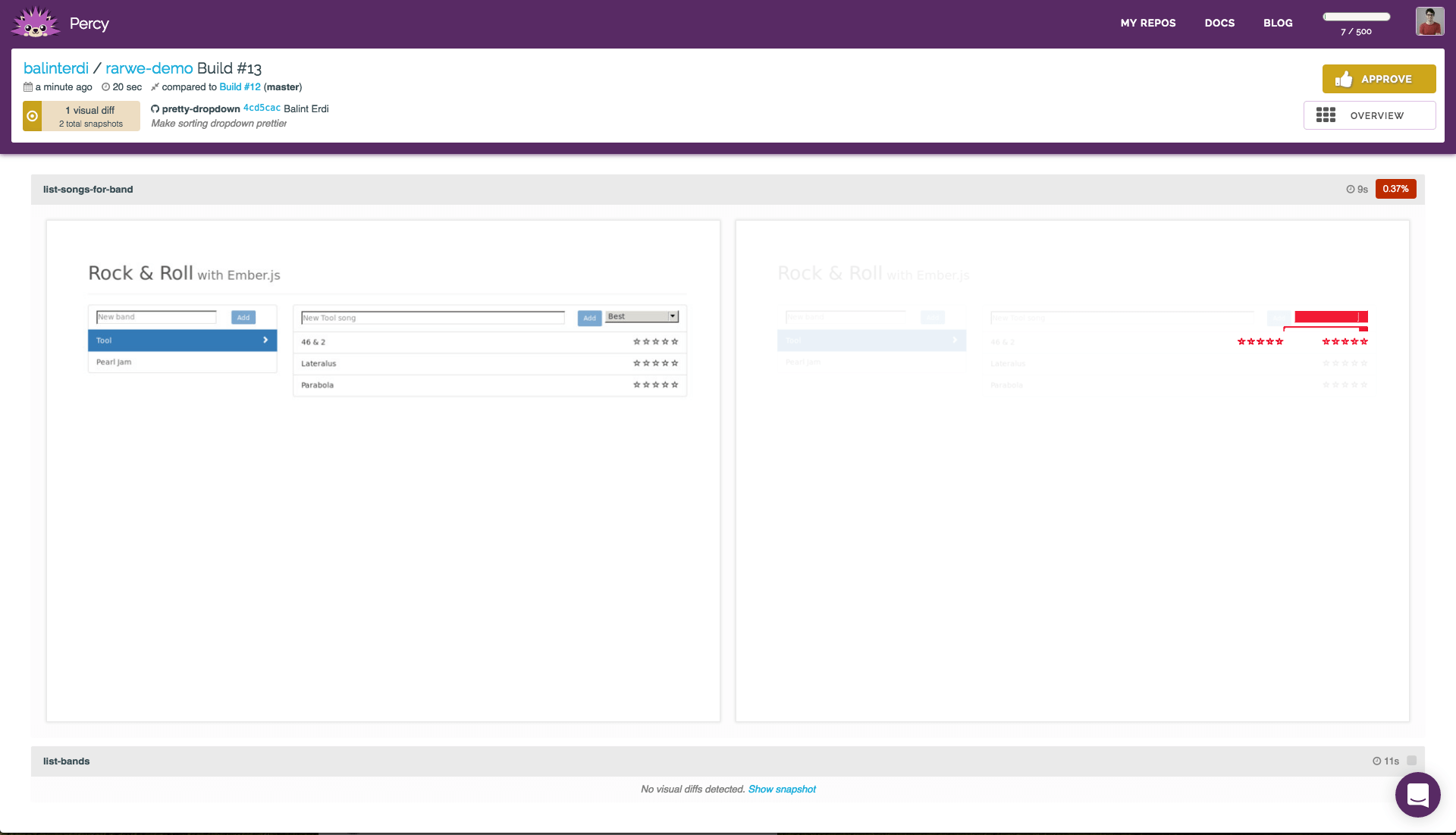
Task: Click the yellow visual diff status icon
Action: click(33, 116)
